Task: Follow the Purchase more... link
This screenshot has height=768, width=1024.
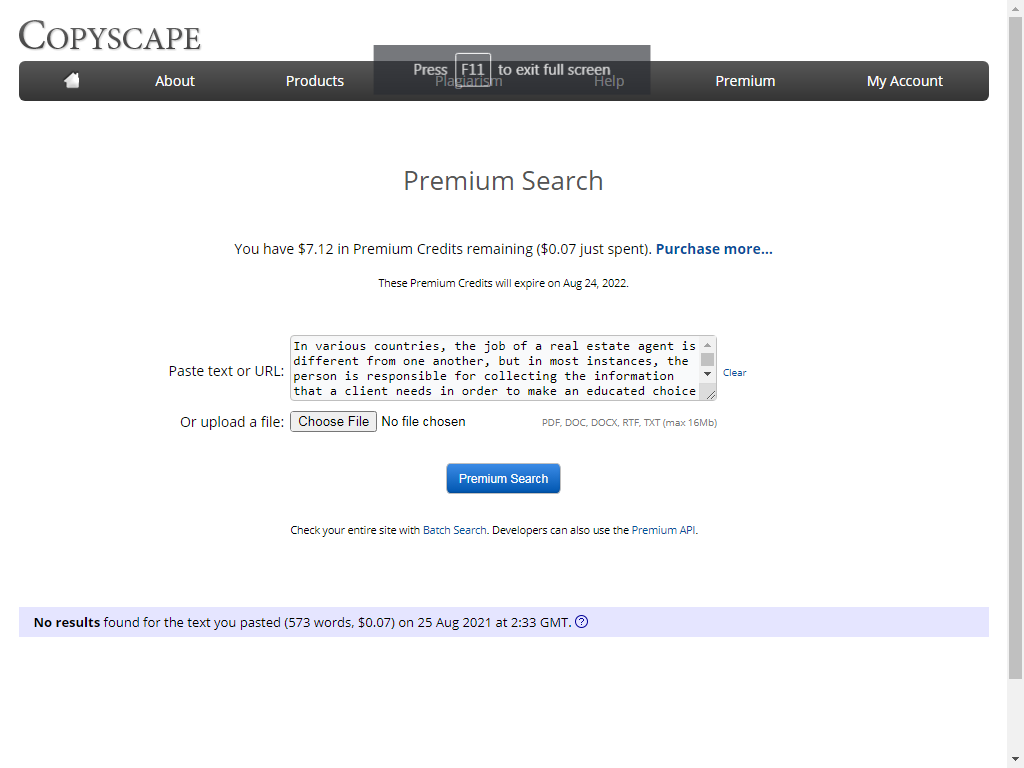Action: click(714, 249)
